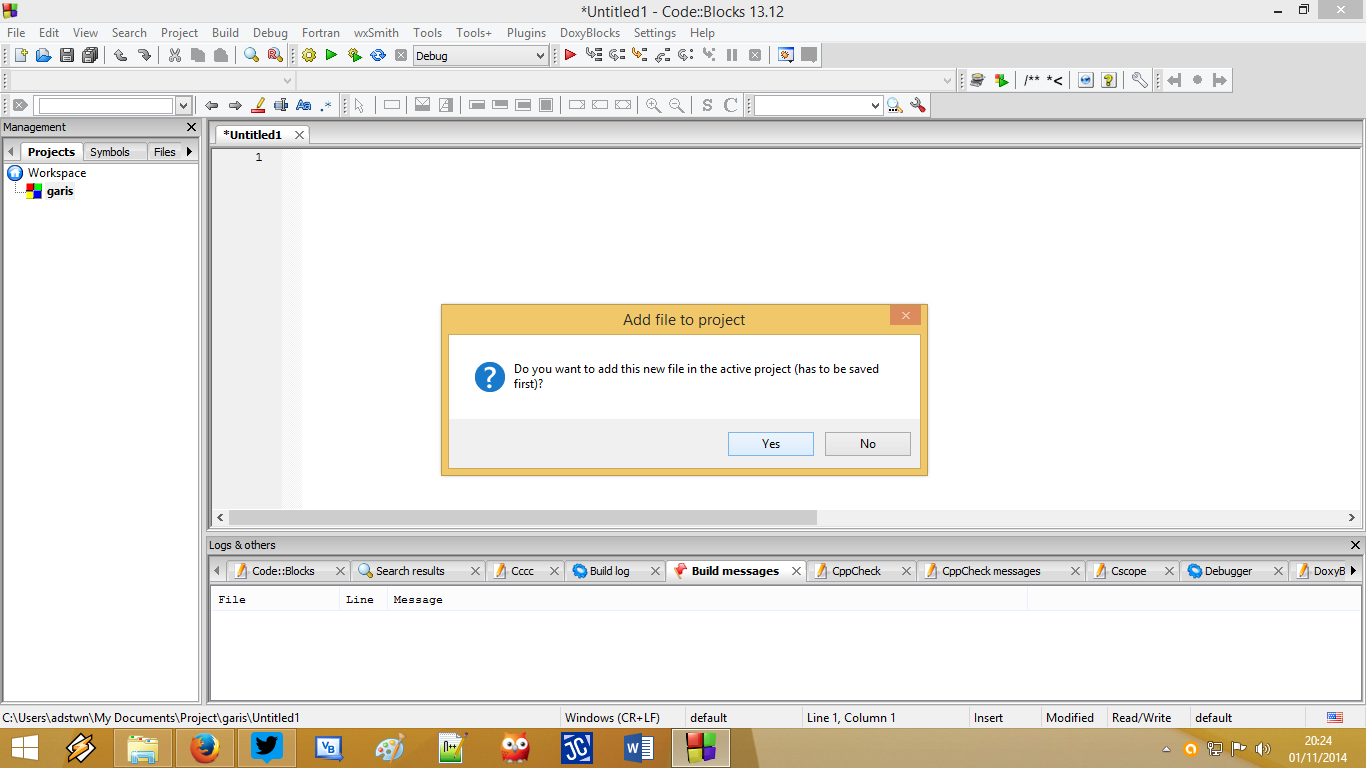Open the Plugins menu
1366x768 pixels.
[x=526, y=33]
